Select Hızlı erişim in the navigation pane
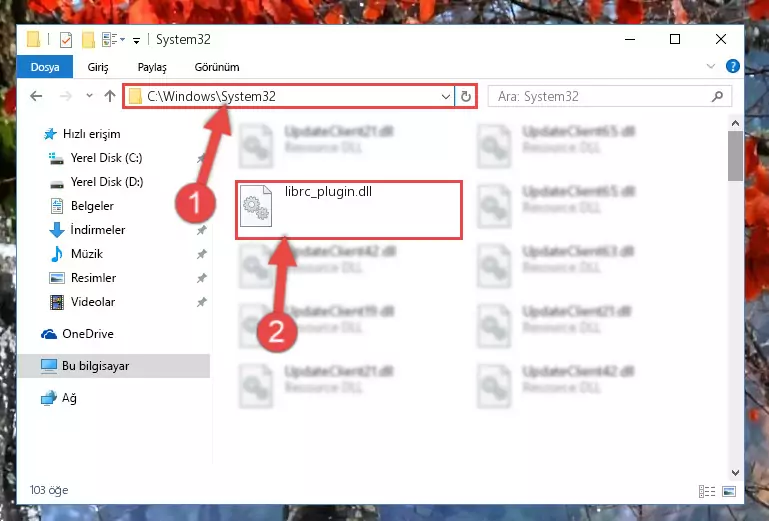The width and height of the screenshot is (769, 521). click(91, 134)
